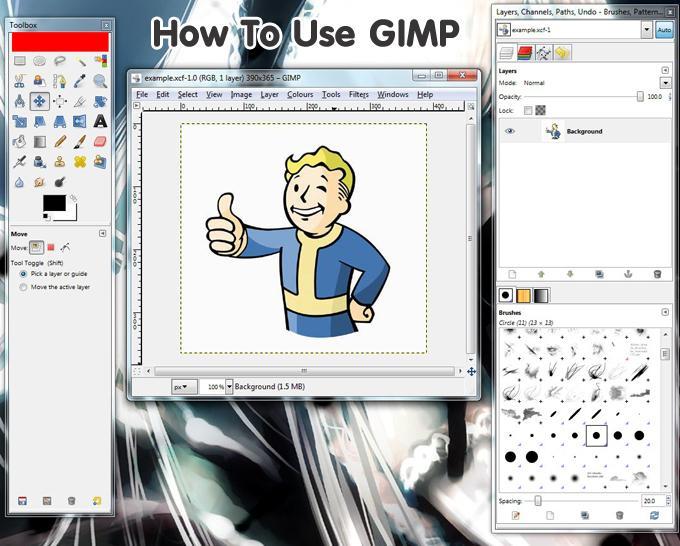Toggle the Auto button in Layers dock
This screenshot has height=546, width=680.
664,30
